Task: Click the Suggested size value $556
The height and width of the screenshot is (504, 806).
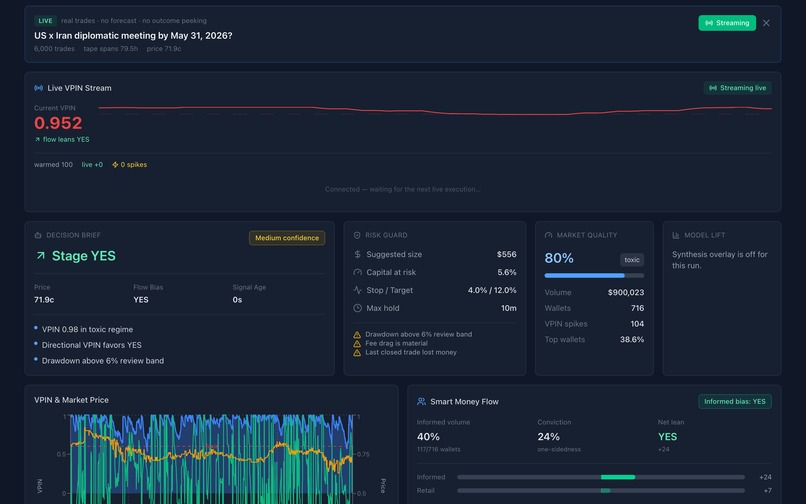Action: [506, 254]
